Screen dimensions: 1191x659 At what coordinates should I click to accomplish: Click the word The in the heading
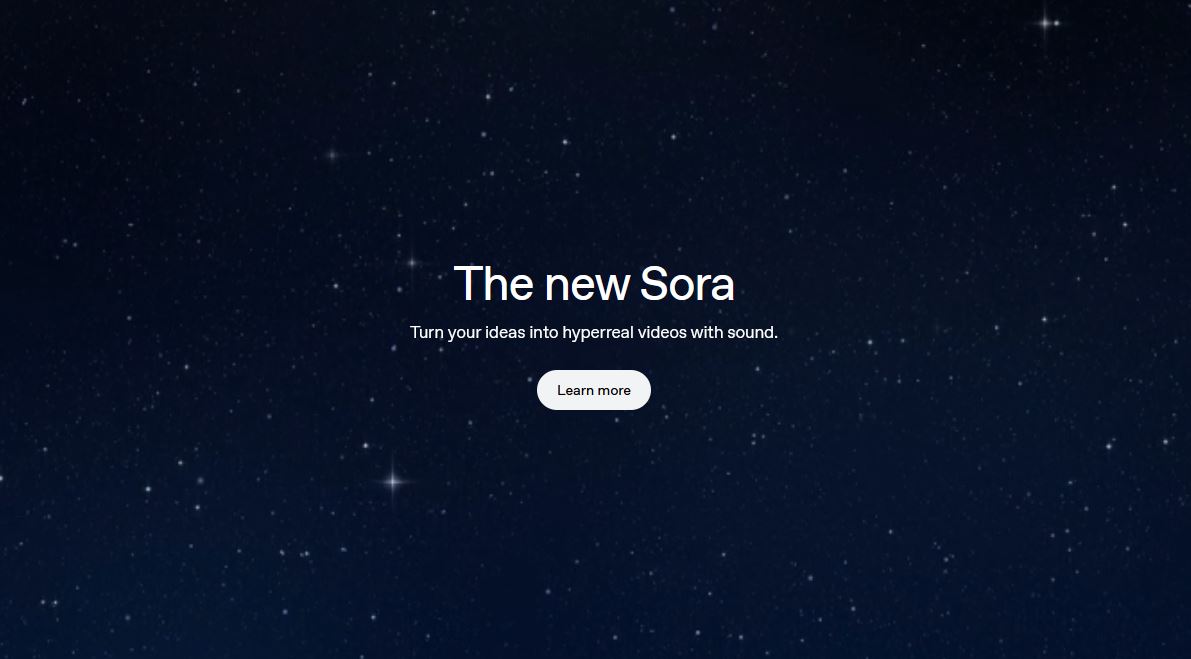click(494, 284)
